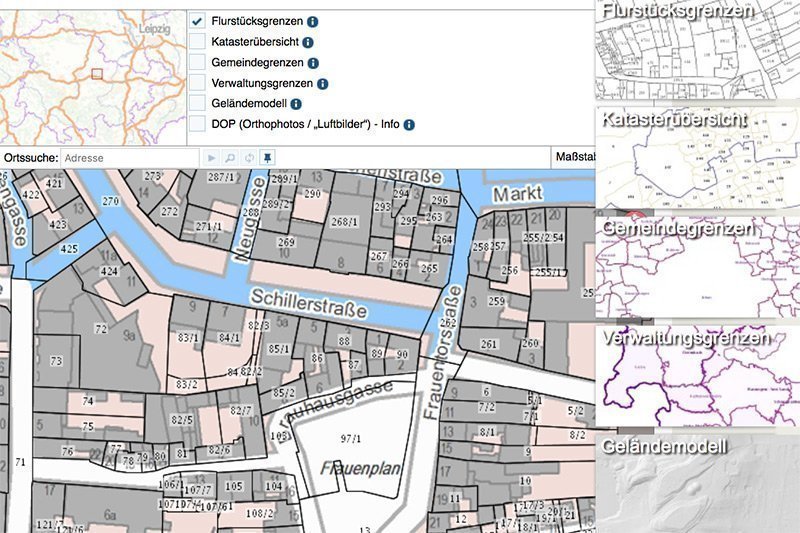800x533 pixels.
Task: Show info for Verwaltungsgrenzen layer
Action: point(323,84)
